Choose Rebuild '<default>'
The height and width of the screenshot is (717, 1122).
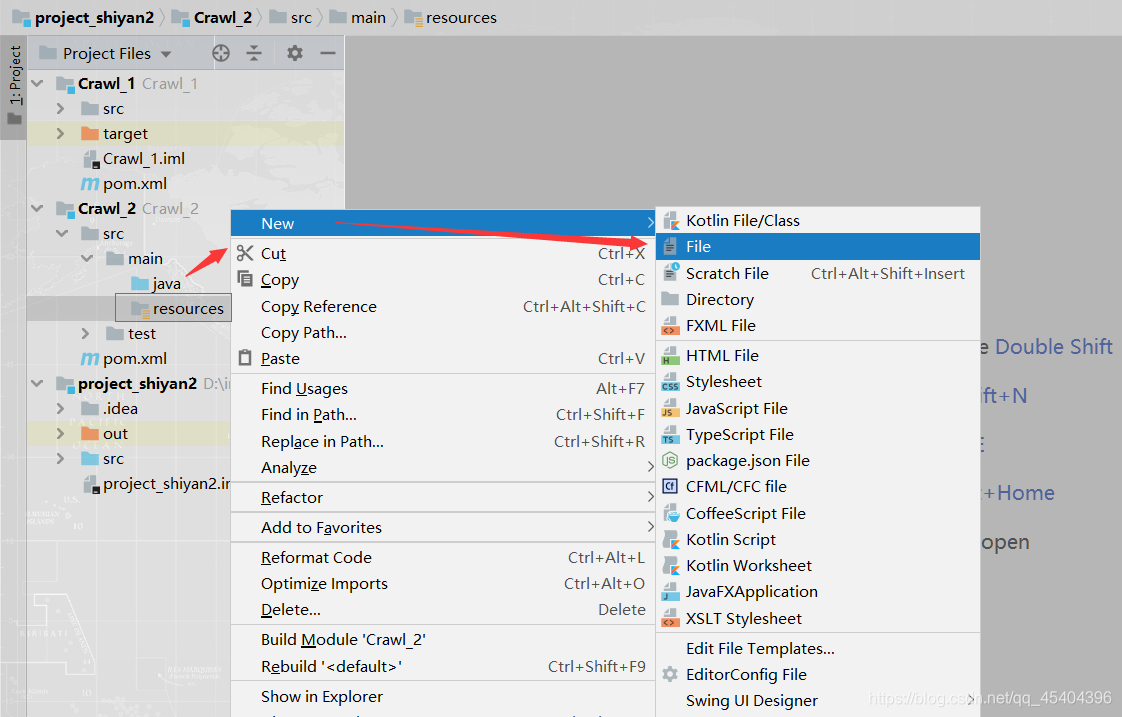[x=443, y=666]
